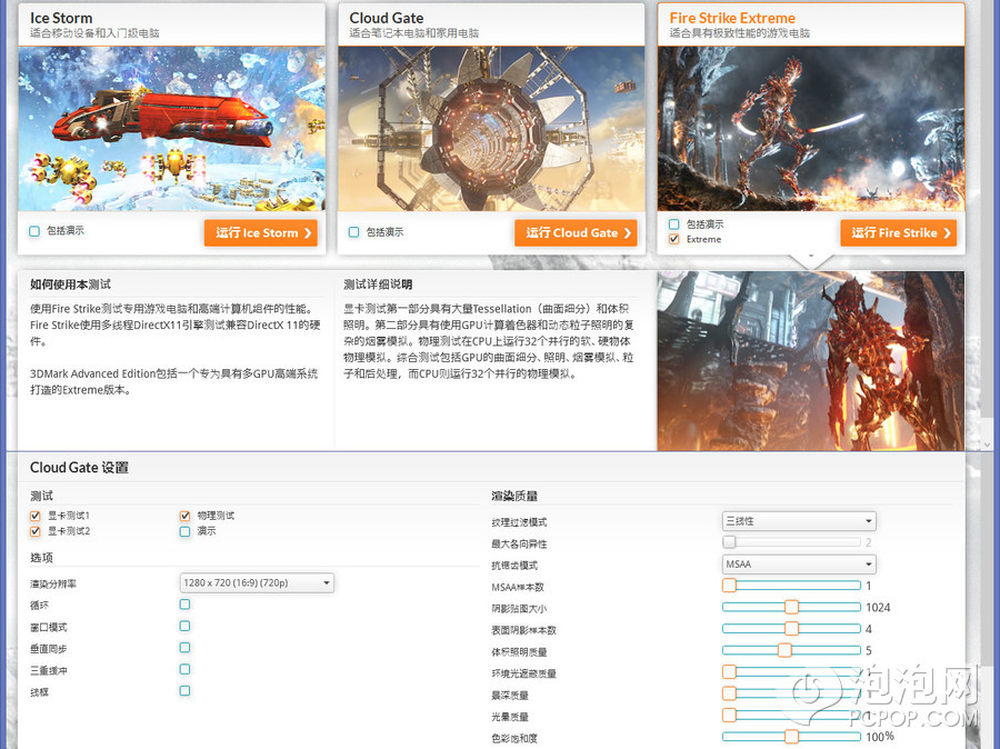This screenshot has height=749, width=1000.
Task: Click the 100% saturation value
Action: 880,737
